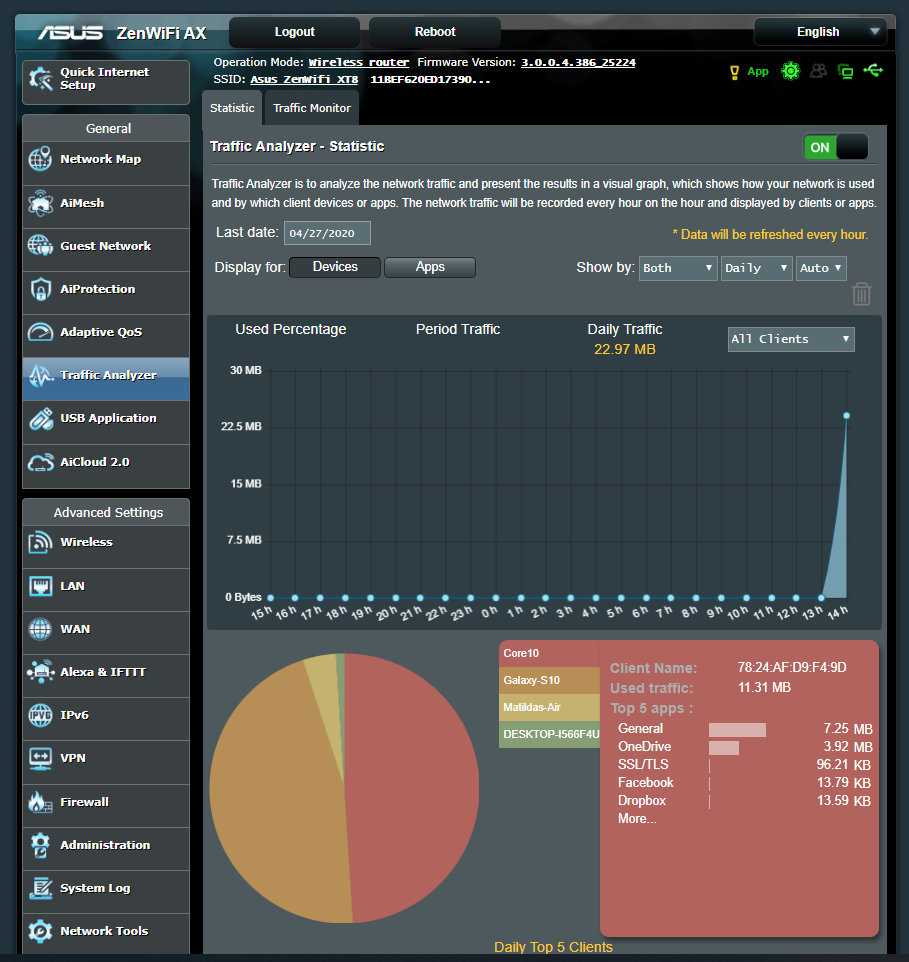
Task: Click the Last date input field
Action: 327,233
